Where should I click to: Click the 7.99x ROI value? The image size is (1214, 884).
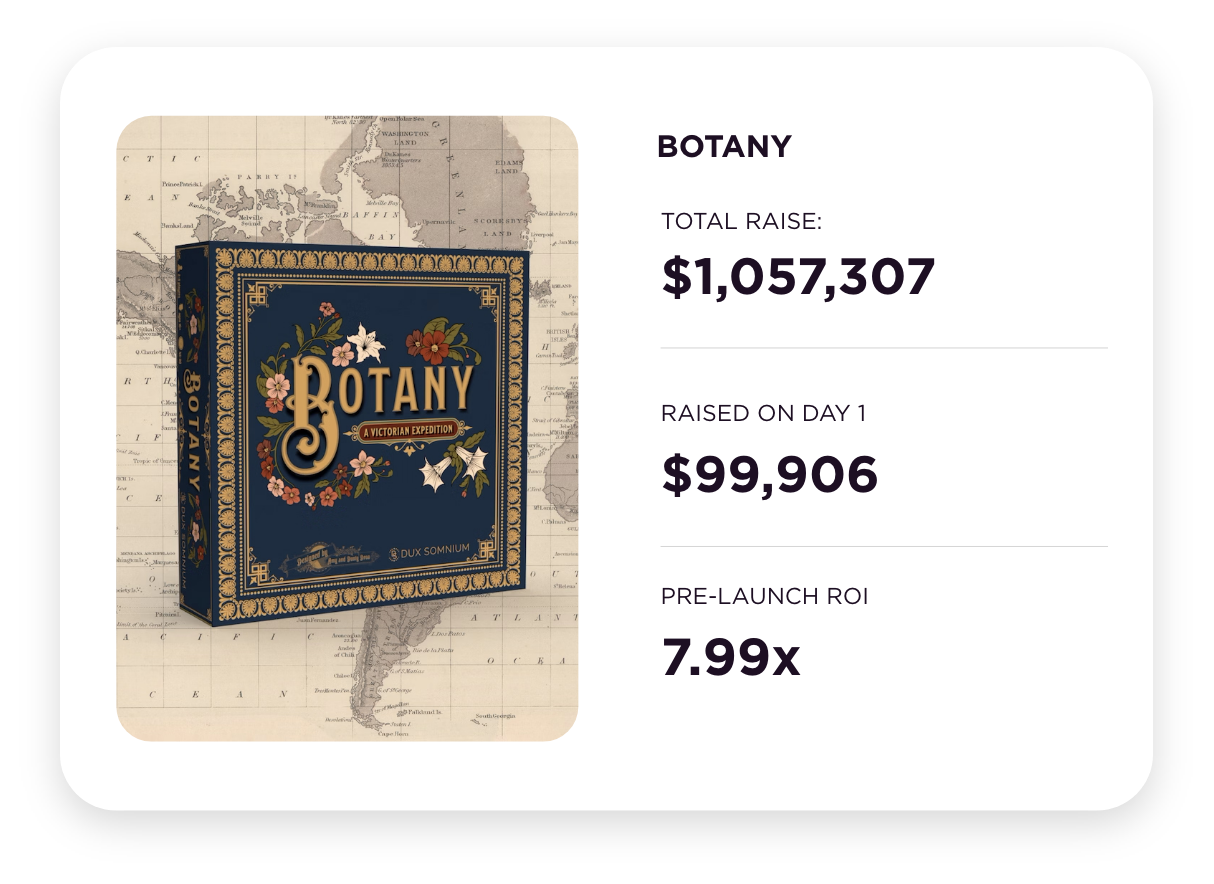pyautogui.click(x=731, y=658)
